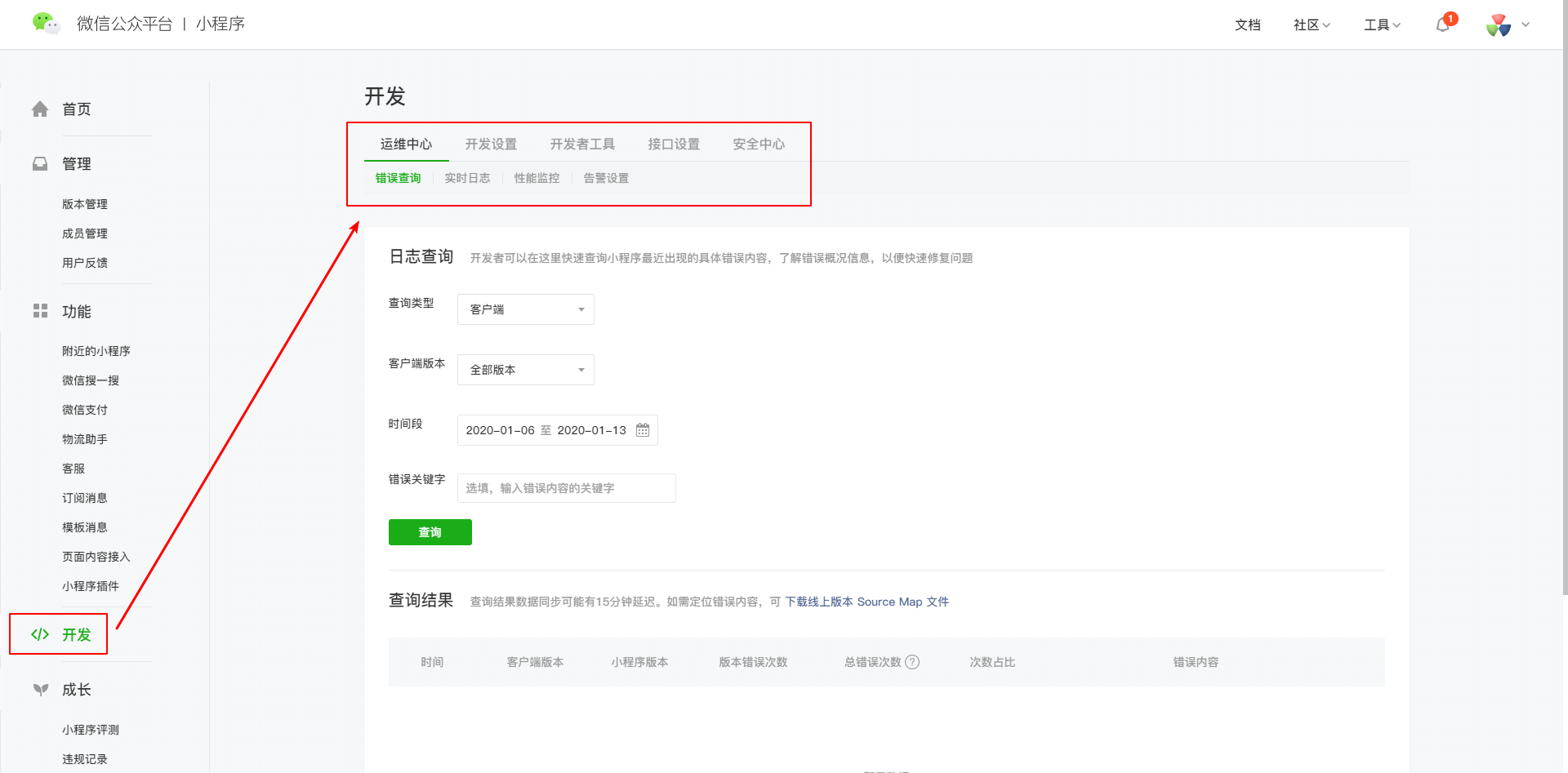Viewport: 1568px width, 773px height.
Task: Click the 日志查询 section heading
Action: (421, 257)
